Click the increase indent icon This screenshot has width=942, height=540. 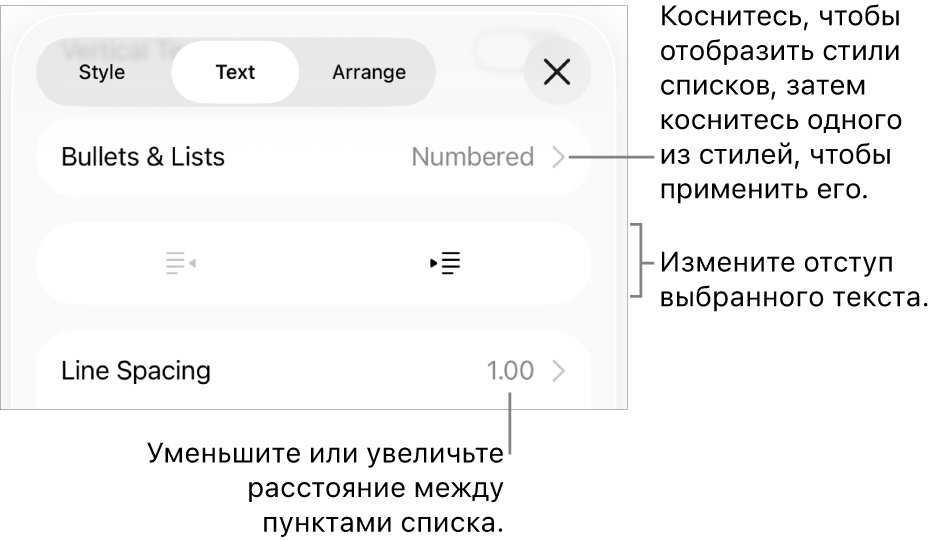[445, 264]
